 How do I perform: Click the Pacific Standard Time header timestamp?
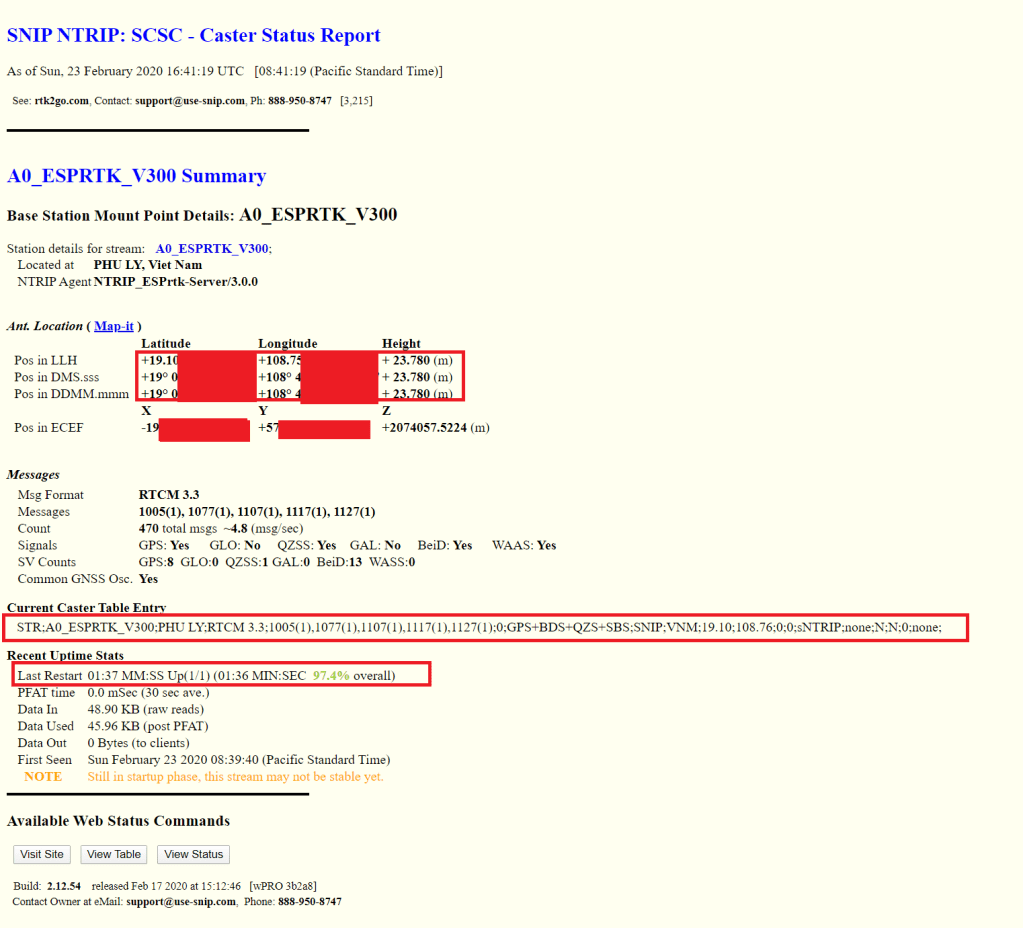tap(350, 70)
